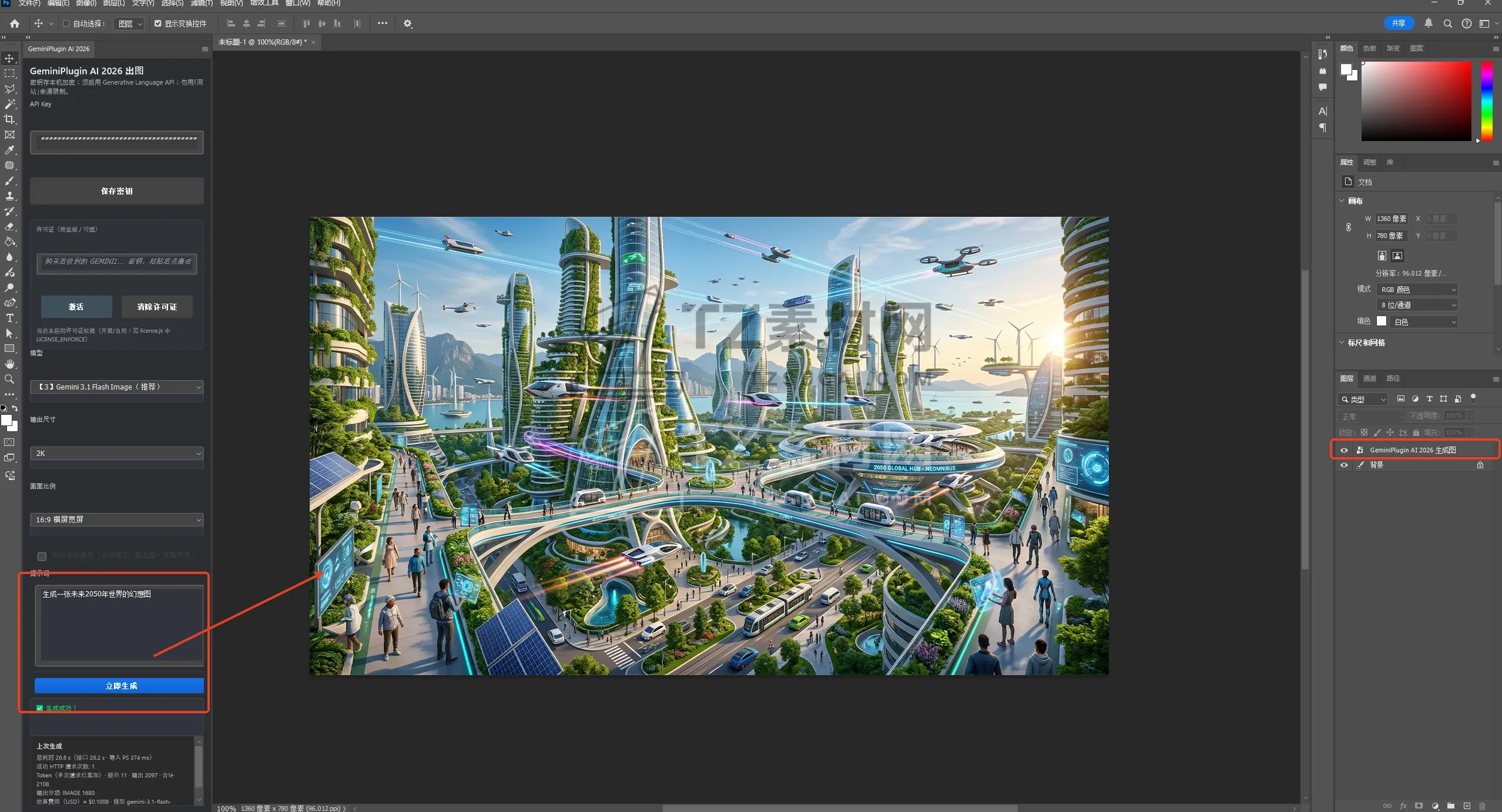Open the Gemini 3.1 Flash Image model dropdown
Screen dimensions: 1502x812
(x=117, y=387)
